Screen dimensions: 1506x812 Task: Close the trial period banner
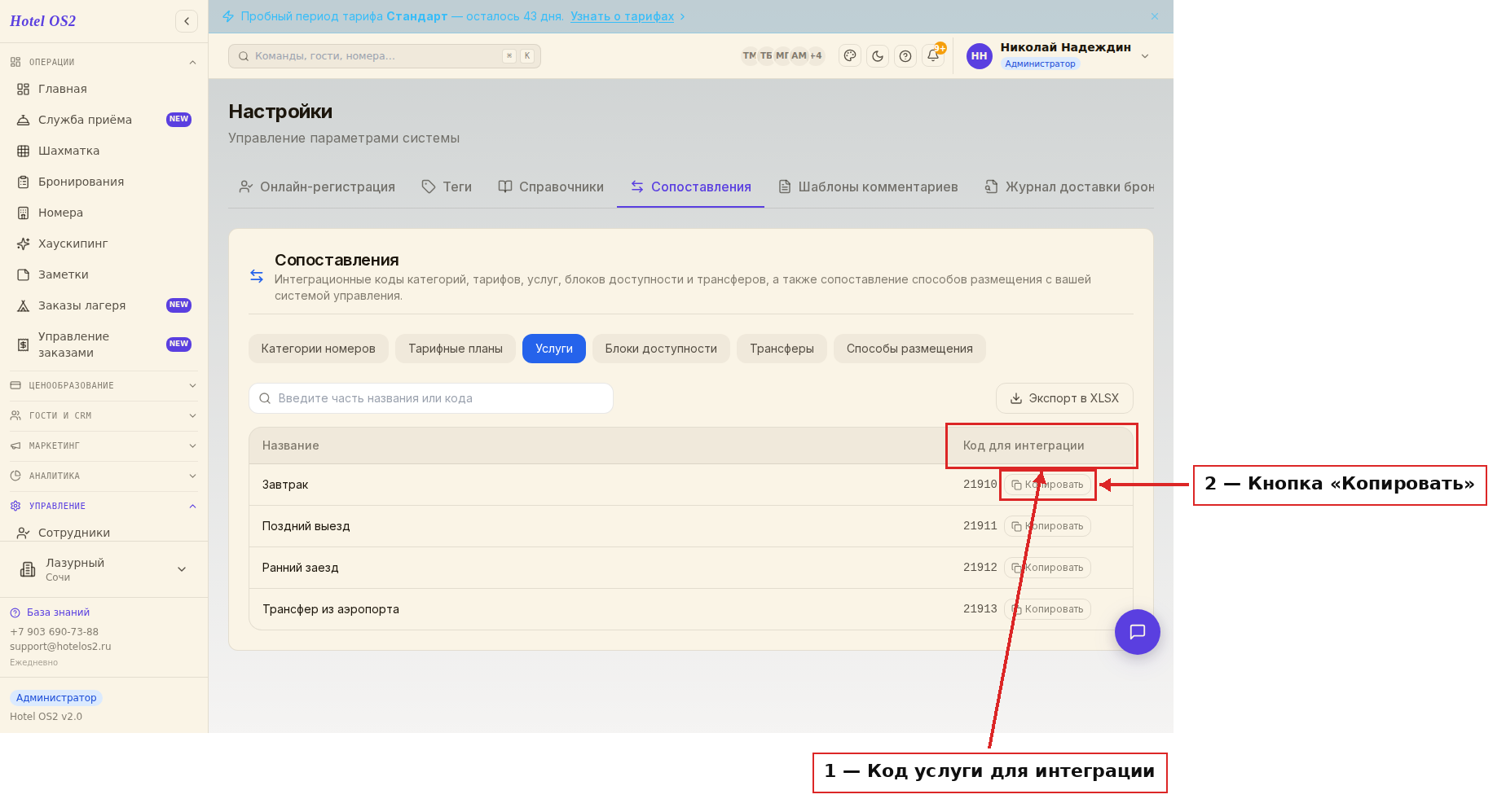[1155, 16]
